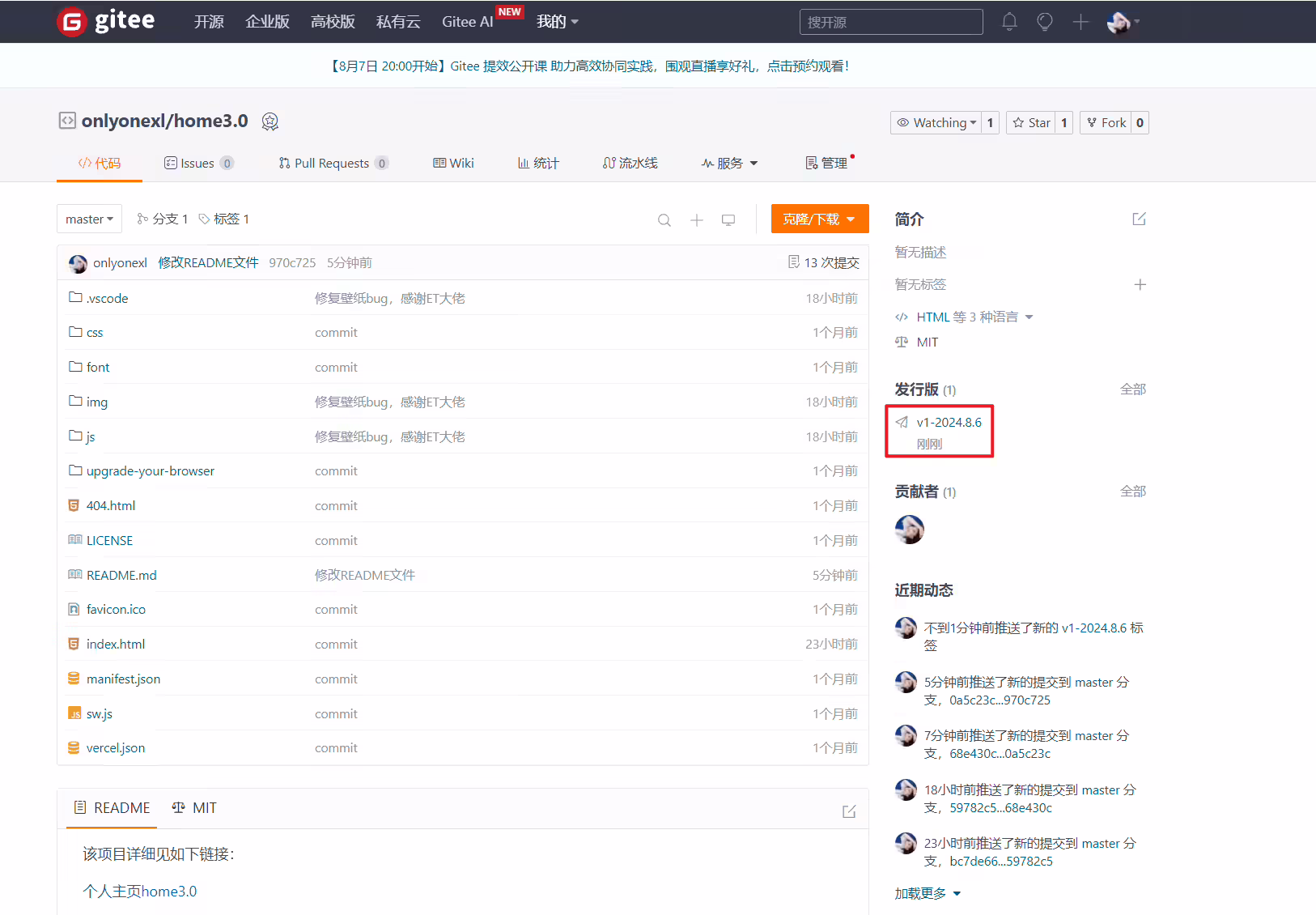Open the v1-2024.8.6 release link
Viewport: 1316px width, 915px height.
click(x=949, y=422)
